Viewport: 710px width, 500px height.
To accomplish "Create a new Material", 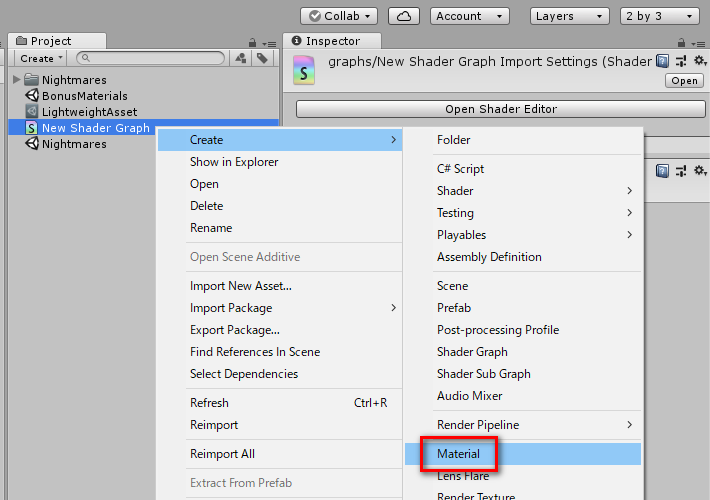I will tap(523, 454).
